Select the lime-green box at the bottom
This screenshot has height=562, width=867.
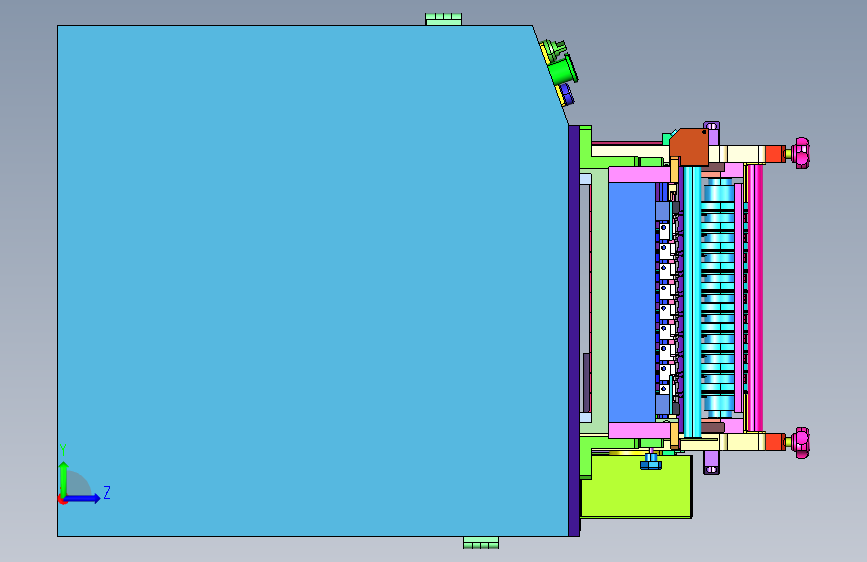point(636,486)
